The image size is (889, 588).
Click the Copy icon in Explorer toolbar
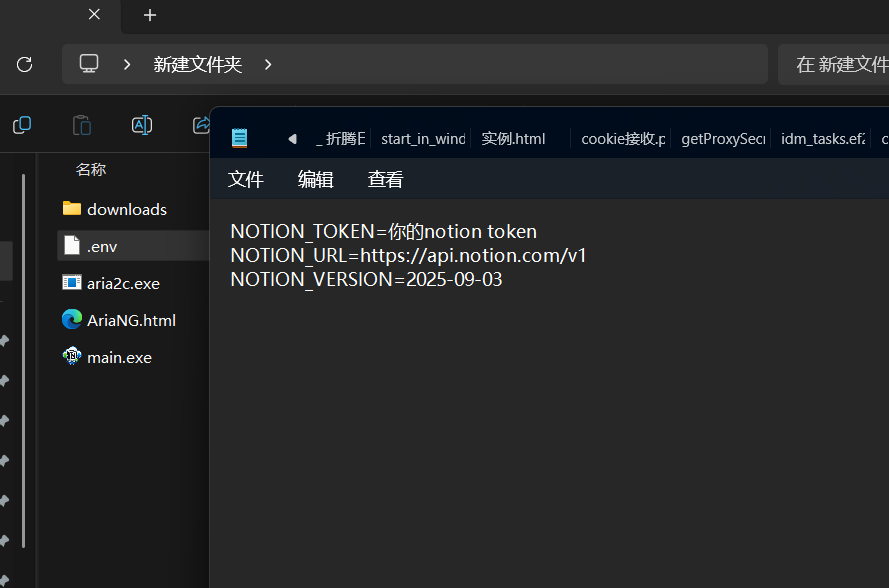pos(22,125)
